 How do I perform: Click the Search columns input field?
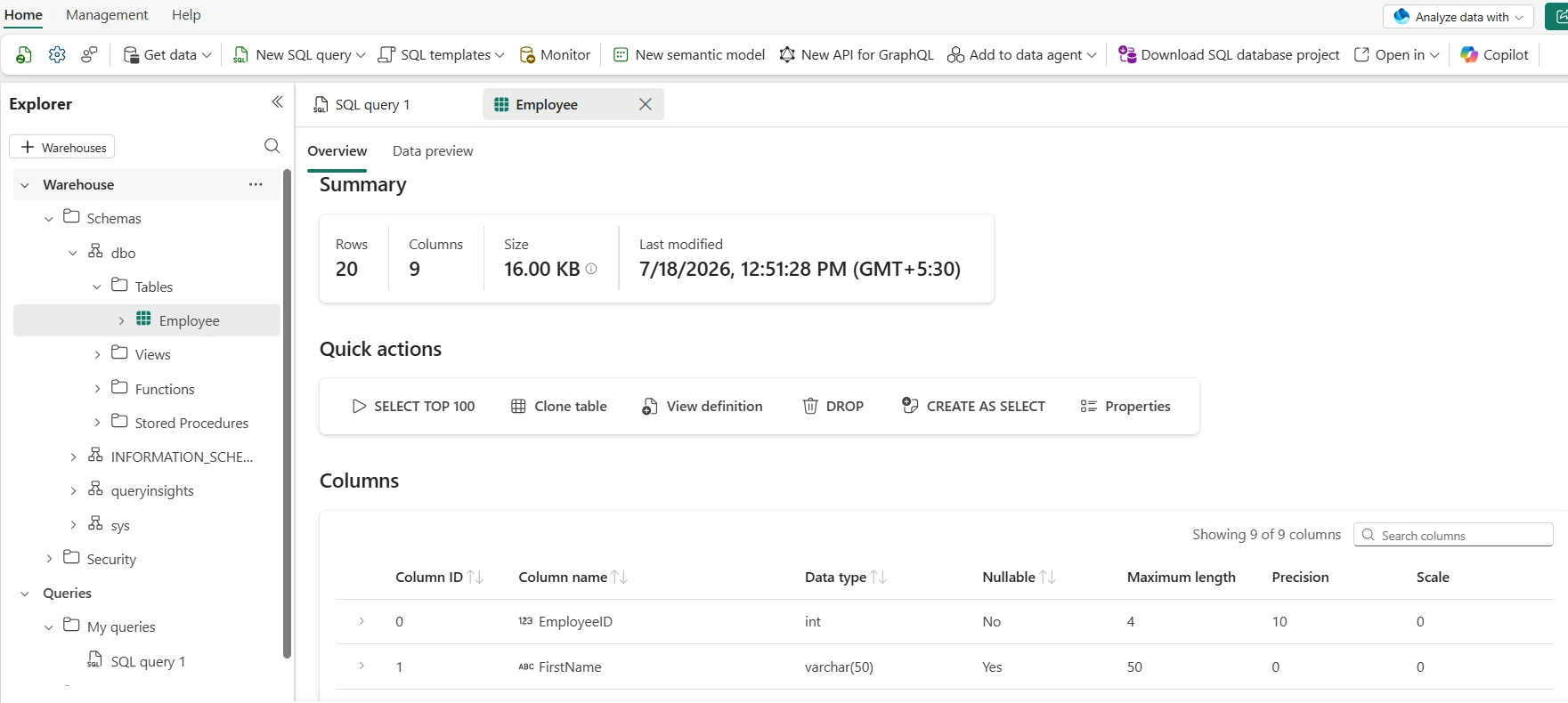[1453, 535]
